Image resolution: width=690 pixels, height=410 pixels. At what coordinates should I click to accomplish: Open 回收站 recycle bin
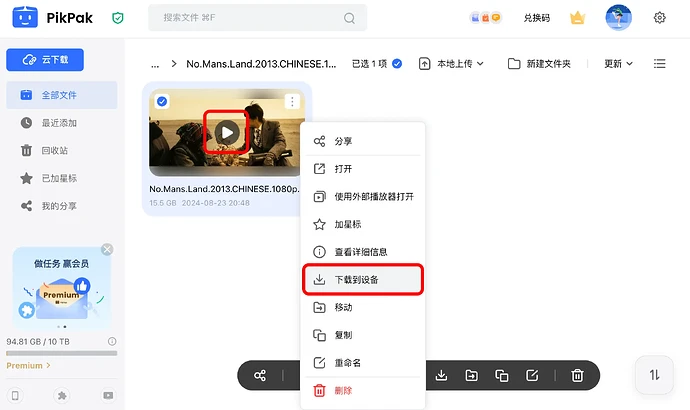coord(62,150)
